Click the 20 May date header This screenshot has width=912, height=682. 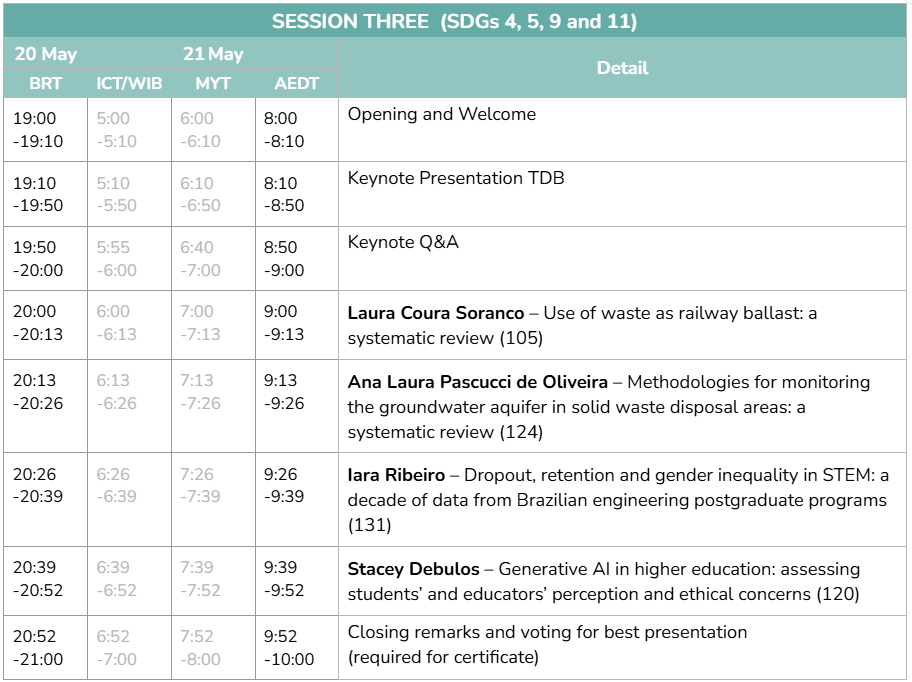[x=45, y=53]
